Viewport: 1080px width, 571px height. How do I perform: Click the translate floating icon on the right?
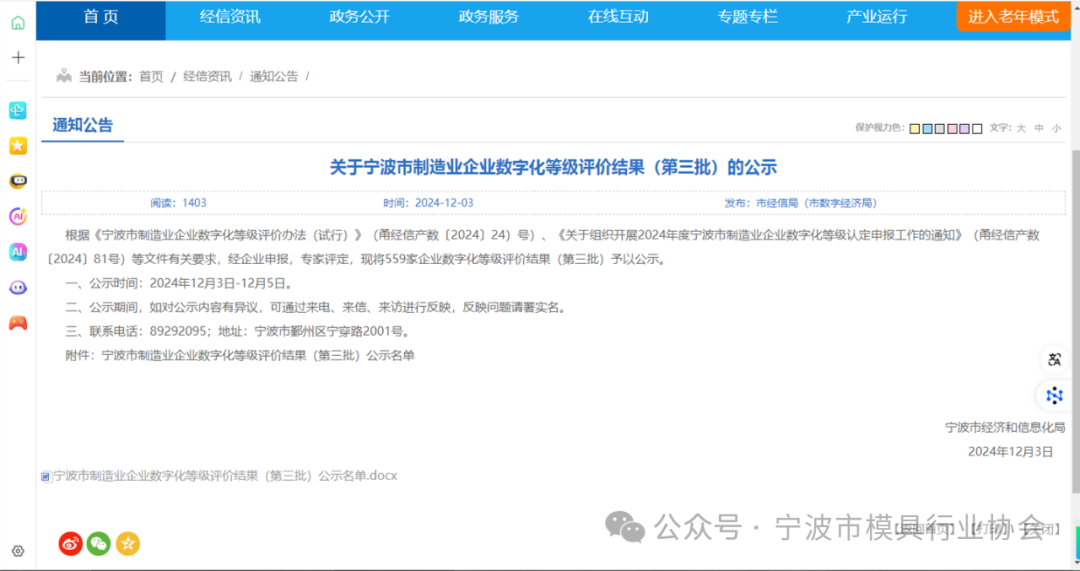[x=1054, y=359]
